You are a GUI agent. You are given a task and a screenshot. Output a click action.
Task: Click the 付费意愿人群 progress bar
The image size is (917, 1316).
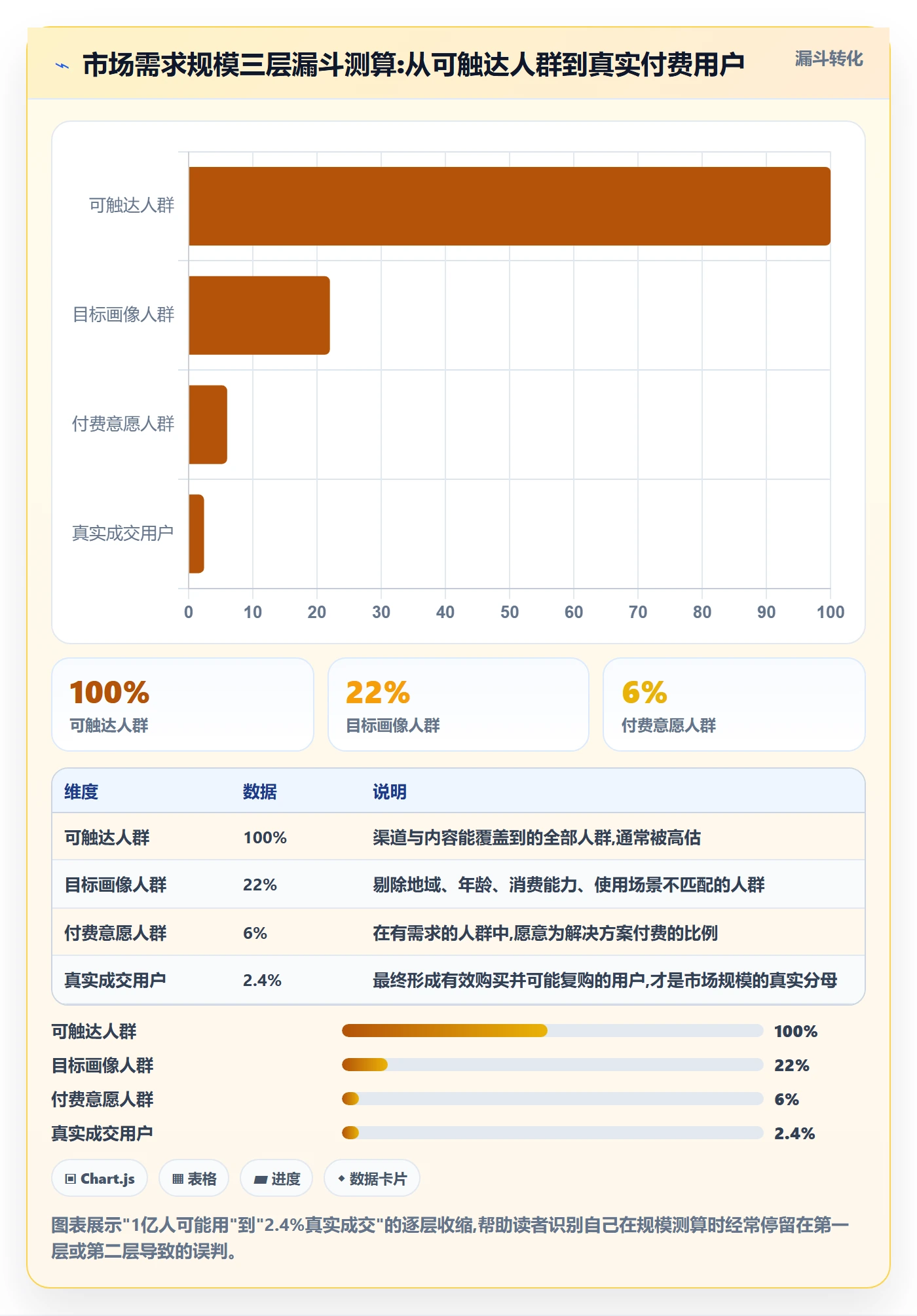pos(552,1099)
